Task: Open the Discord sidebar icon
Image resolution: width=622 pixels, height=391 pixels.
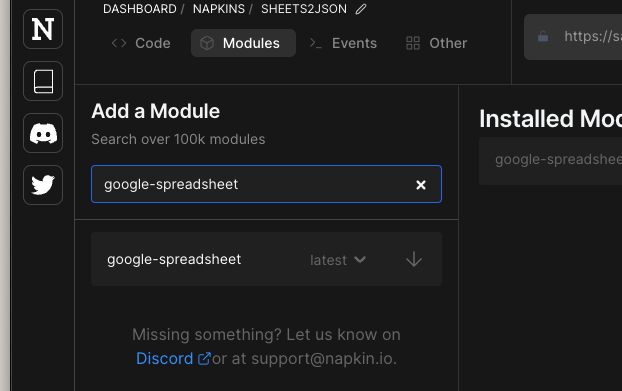Action: [x=43, y=133]
